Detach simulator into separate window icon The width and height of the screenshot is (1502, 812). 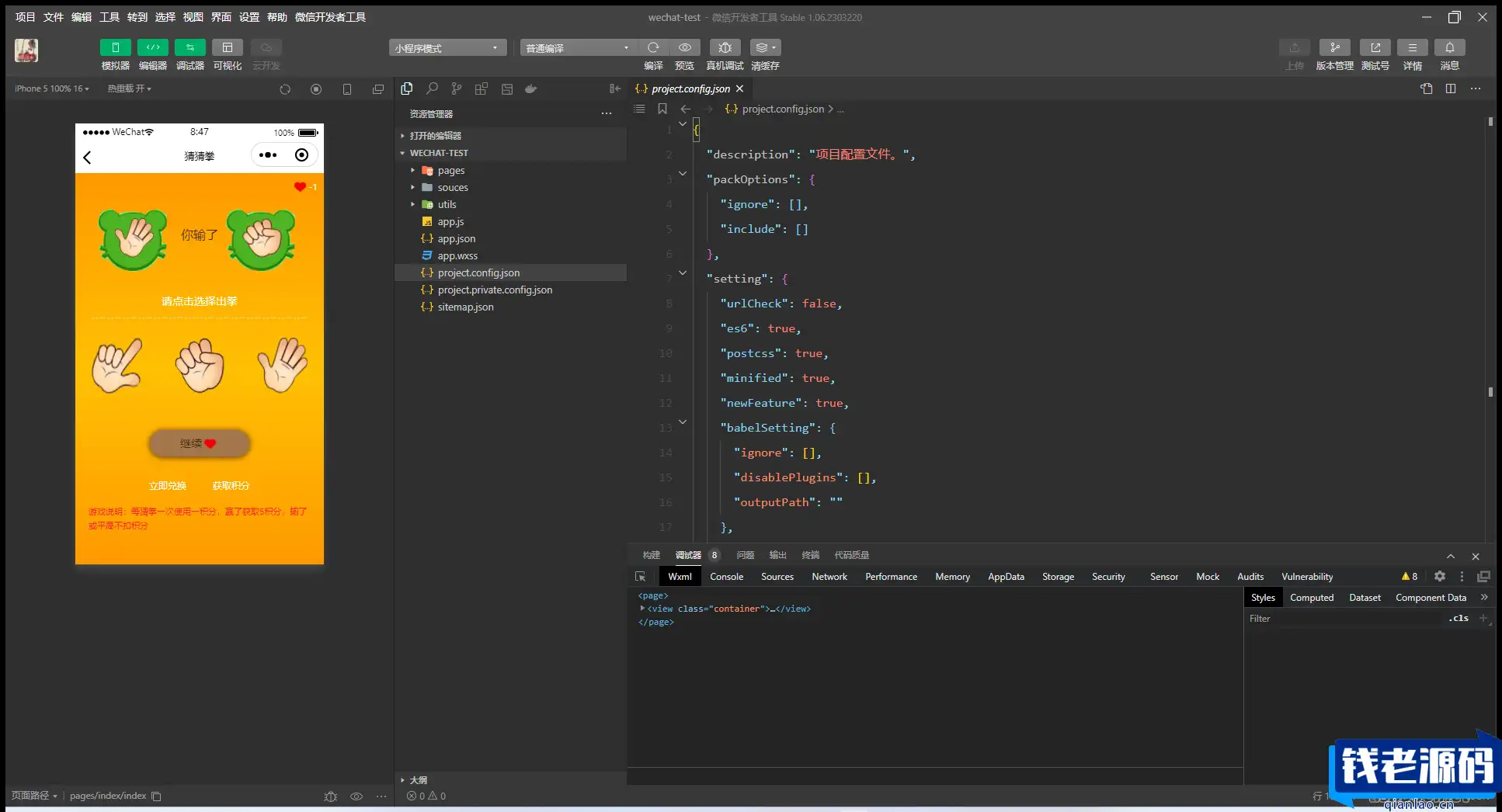pyautogui.click(x=378, y=89)
